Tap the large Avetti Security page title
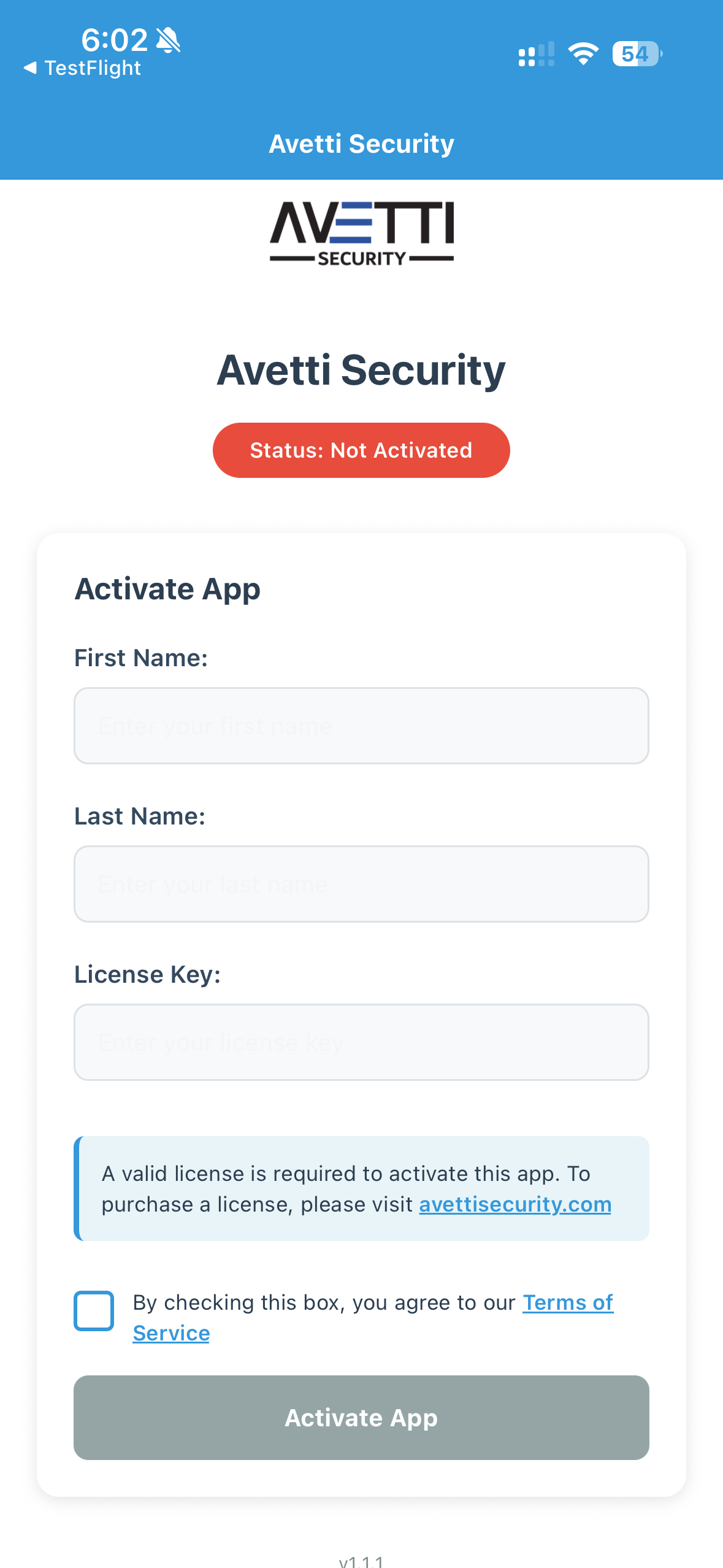723x1568 pixels. tap(361, 370)
